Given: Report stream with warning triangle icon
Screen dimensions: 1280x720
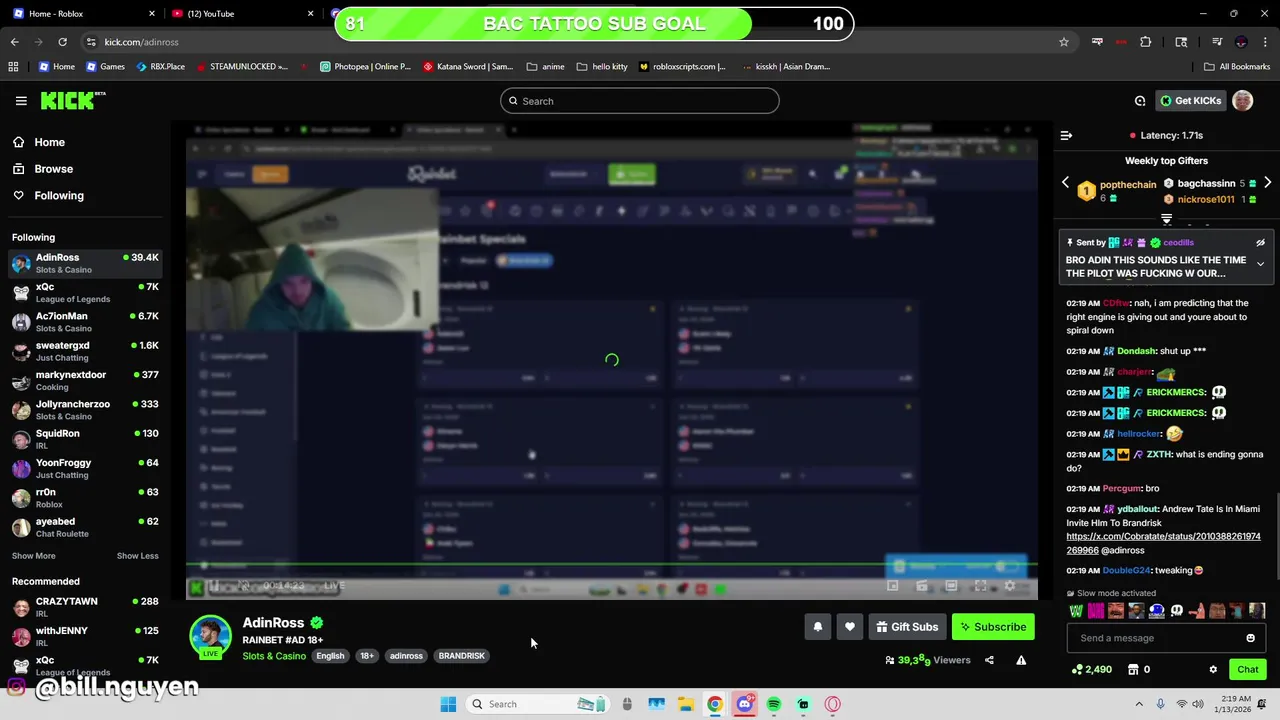Looking at the screenshot, I should click(x=1021, y=660).
